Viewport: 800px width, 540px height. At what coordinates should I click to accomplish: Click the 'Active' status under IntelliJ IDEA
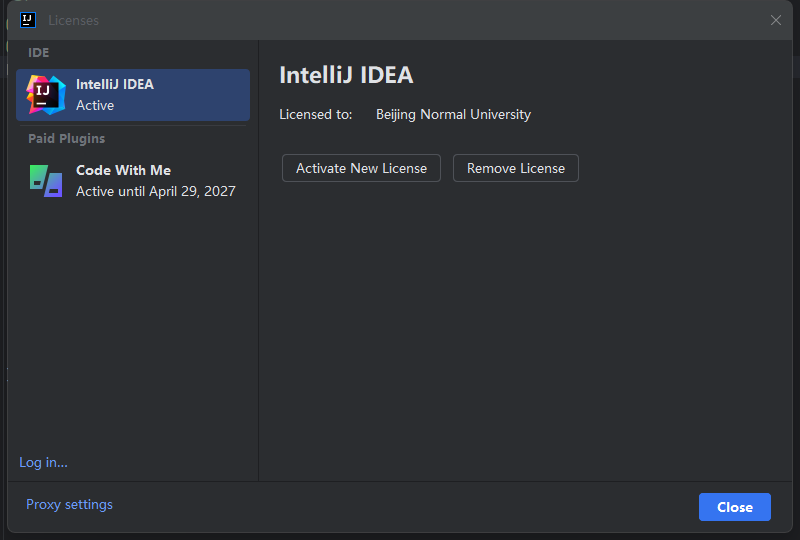(x=95, y=105)
